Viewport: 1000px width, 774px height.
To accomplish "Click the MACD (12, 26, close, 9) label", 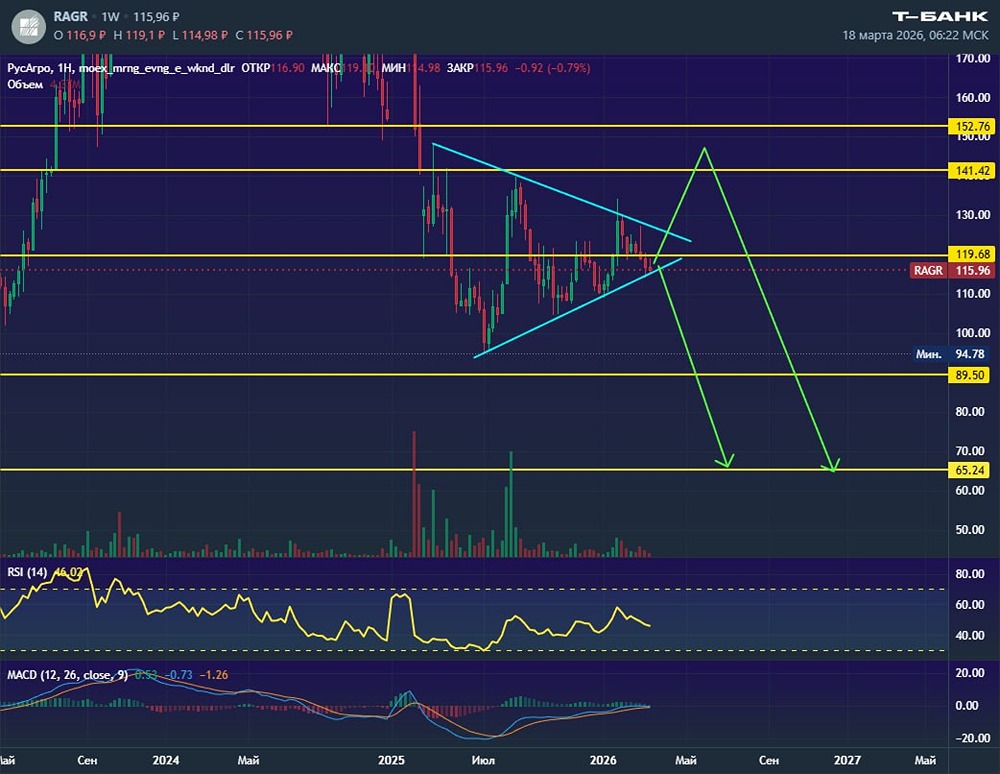I will tap(68, 675).
